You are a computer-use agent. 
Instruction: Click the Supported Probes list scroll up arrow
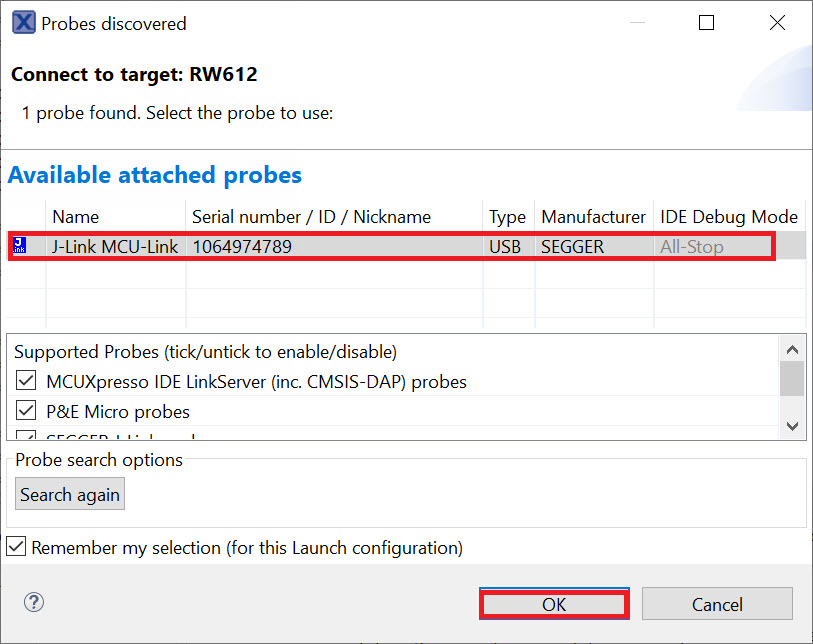[x=792, y=350]
